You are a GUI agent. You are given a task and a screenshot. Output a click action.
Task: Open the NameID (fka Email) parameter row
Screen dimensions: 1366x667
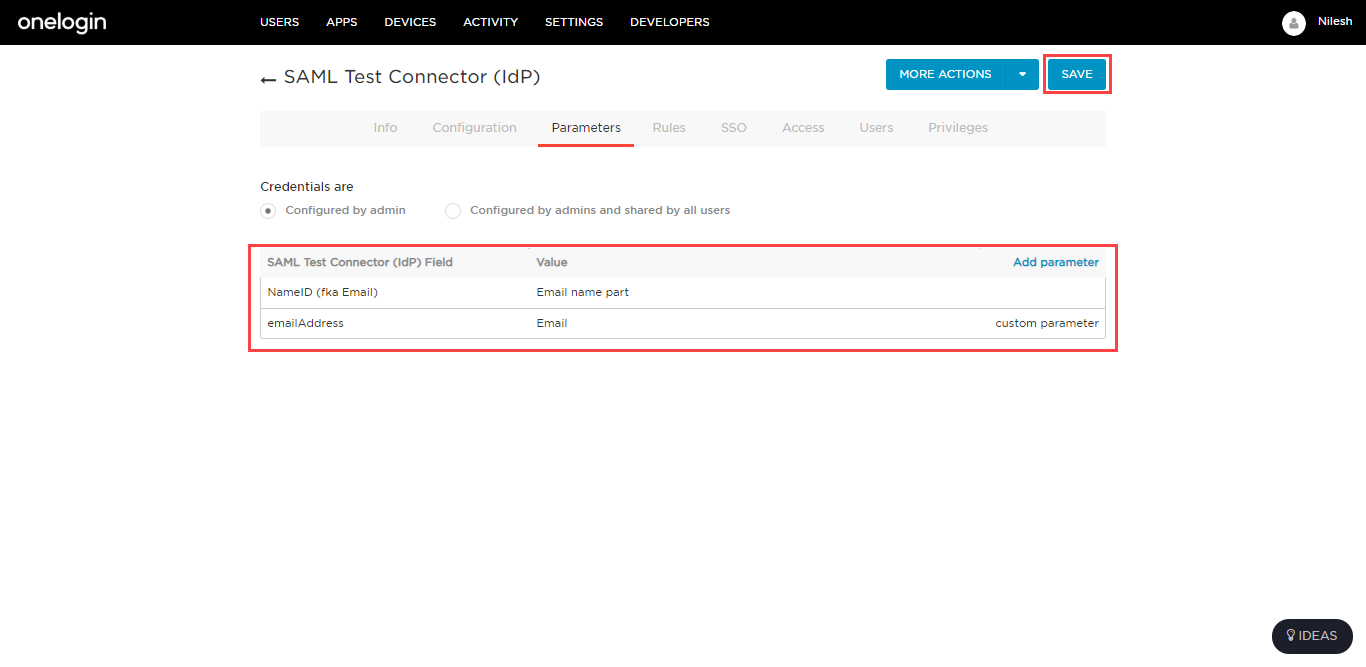pos(322,293)
